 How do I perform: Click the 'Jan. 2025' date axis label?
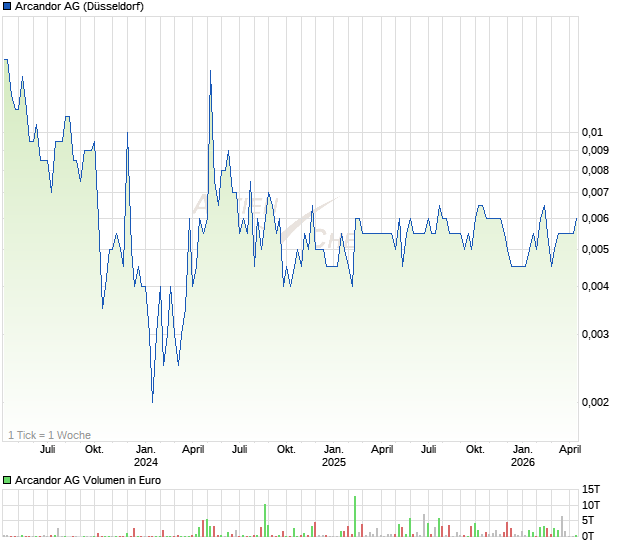pyautogui.click(x=334, y=455)
